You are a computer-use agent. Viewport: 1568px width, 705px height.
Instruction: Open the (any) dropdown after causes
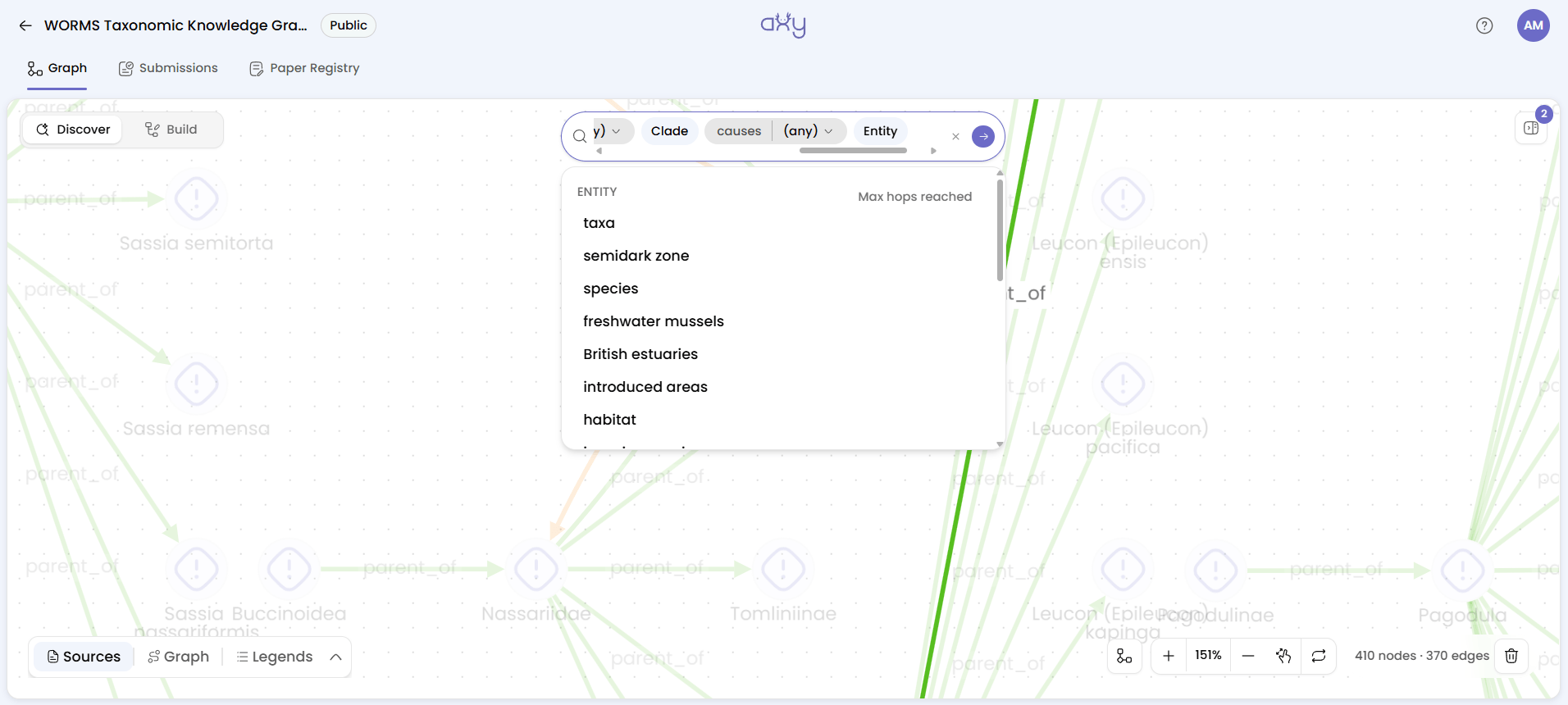[x=809, y=131]
